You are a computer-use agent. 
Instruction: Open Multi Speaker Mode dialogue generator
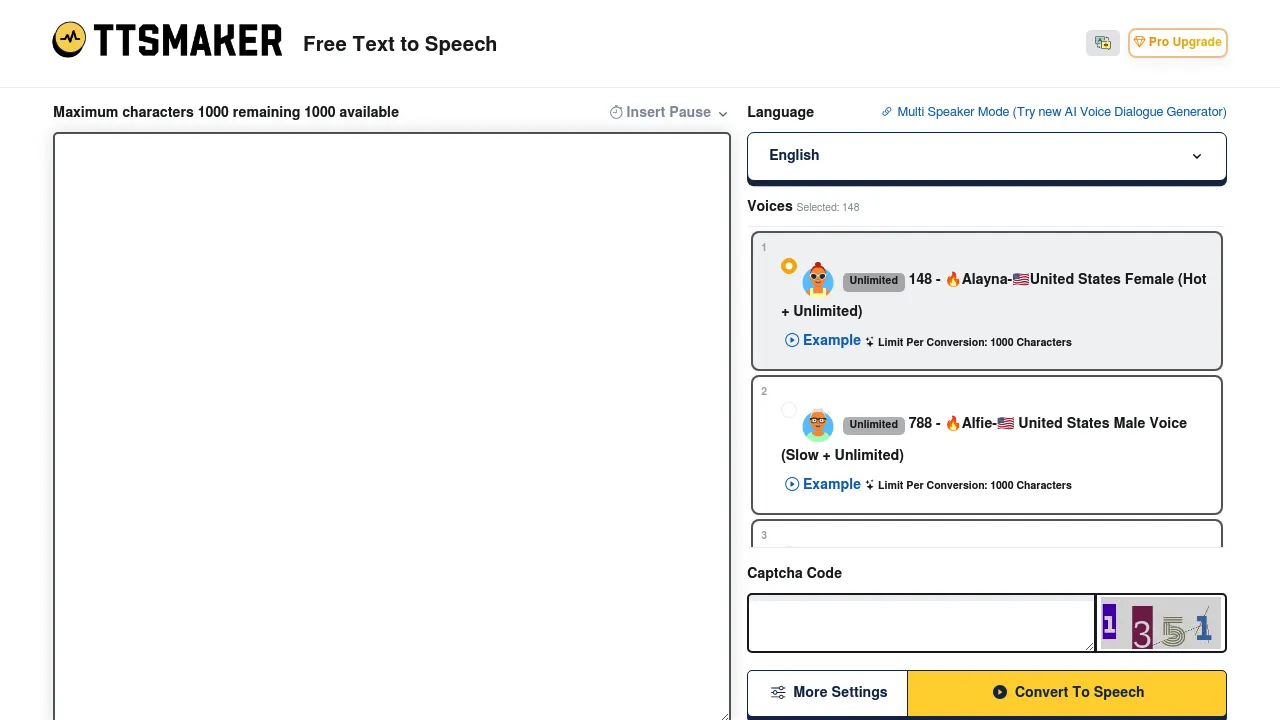tap(1053, 112)
